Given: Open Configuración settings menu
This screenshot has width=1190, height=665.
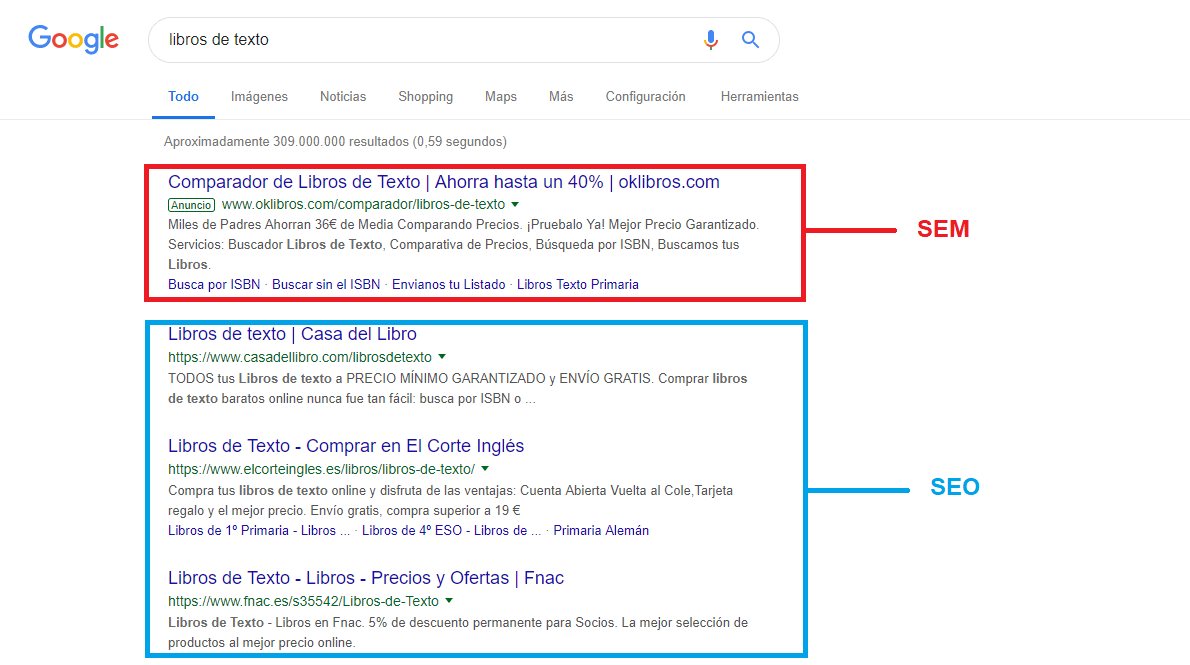Looking at the screenshot, I should (x=646, y=96).
